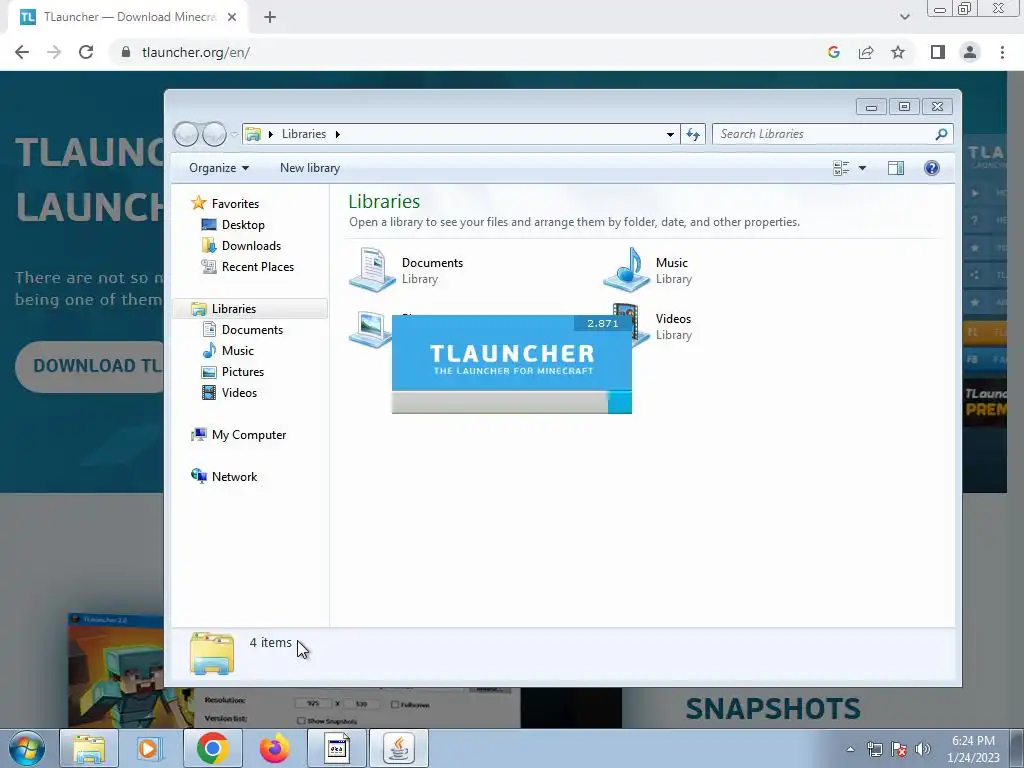
Task: Click New library button
Action: tap(310, 168)
